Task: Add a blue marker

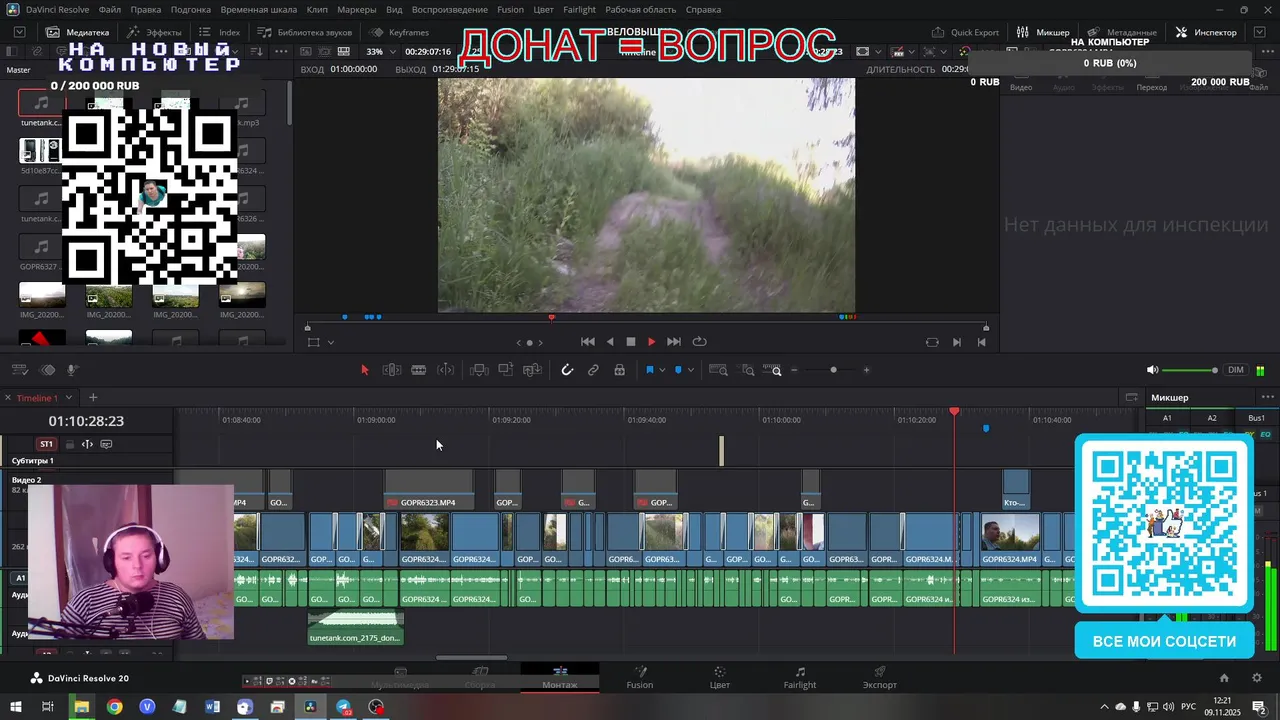Action: pyautogui.click(x=678, y=370)
